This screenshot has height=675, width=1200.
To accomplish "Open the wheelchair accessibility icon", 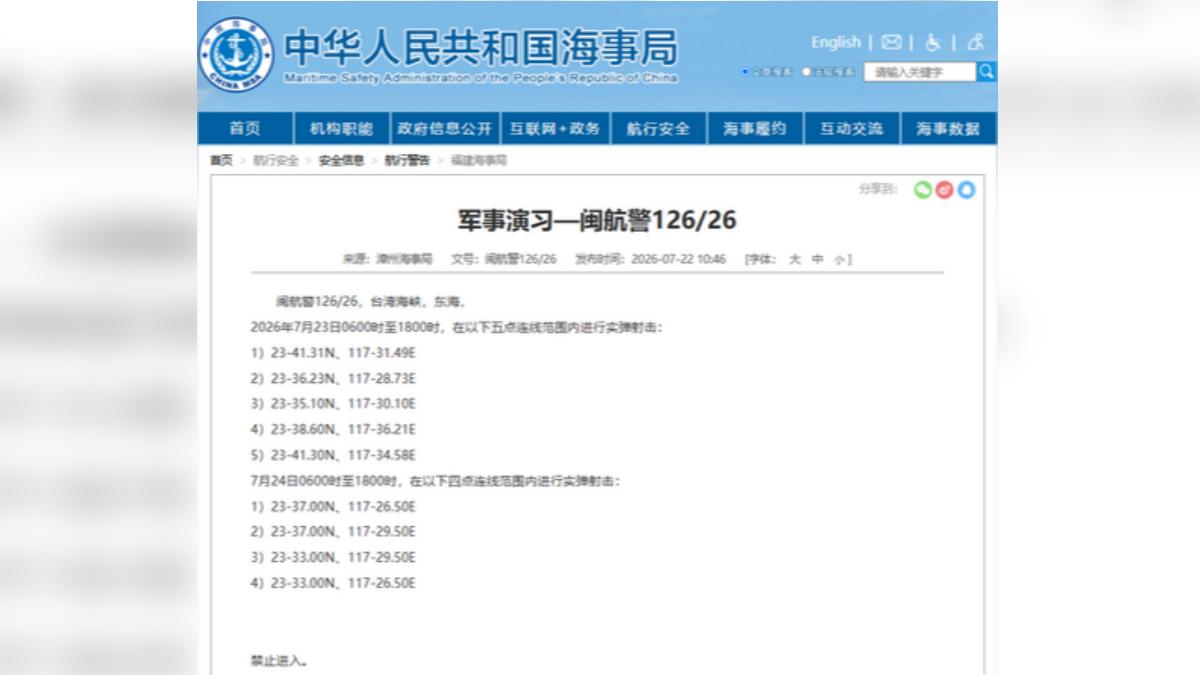I will [x=932, y=42].
